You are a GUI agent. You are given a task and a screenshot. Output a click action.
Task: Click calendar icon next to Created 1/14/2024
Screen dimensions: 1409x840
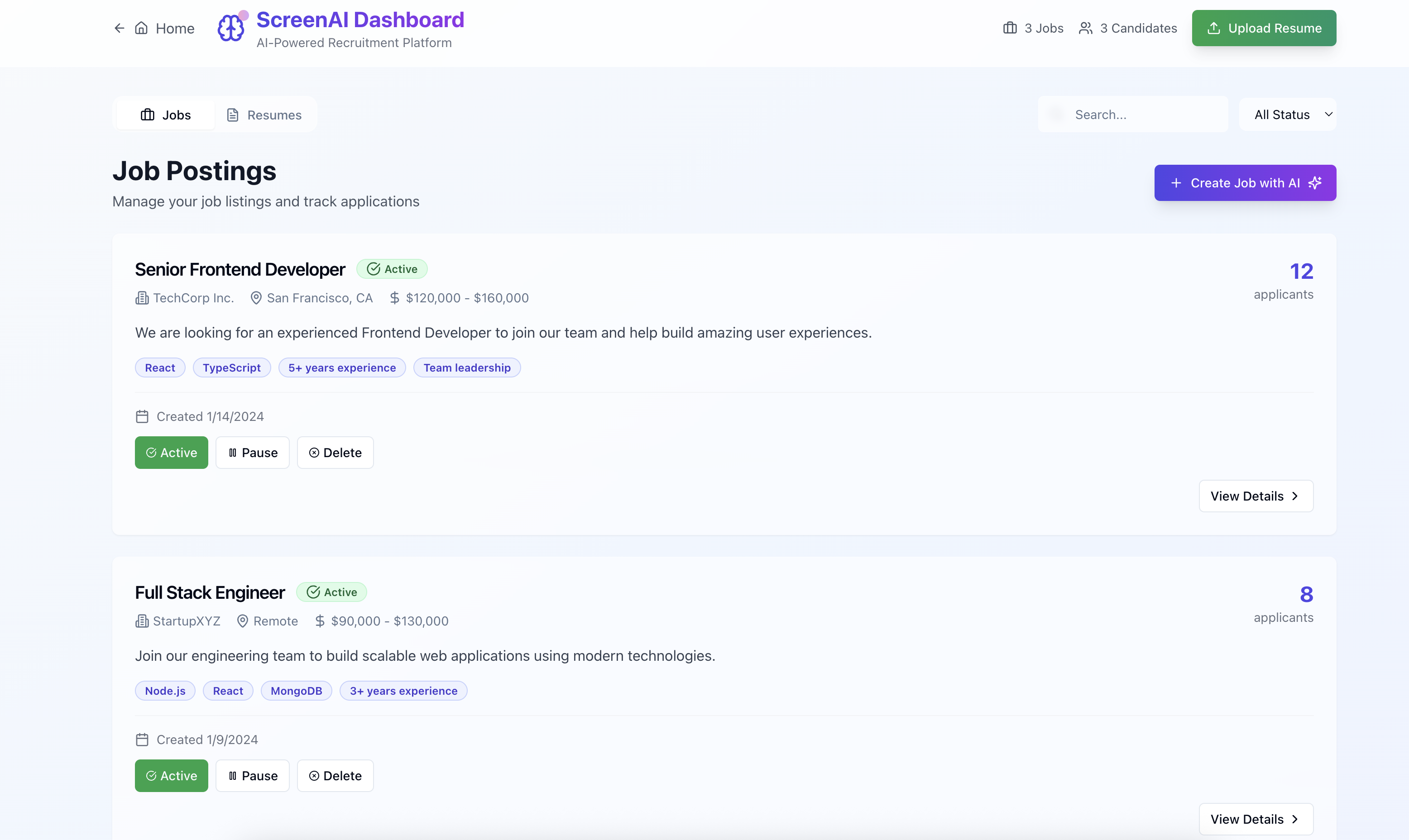(142, 416)
